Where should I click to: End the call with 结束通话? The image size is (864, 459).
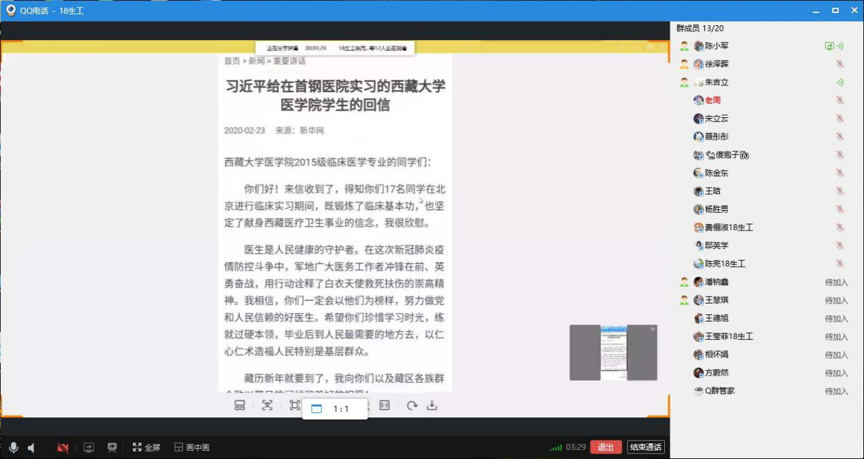point(646,447)
